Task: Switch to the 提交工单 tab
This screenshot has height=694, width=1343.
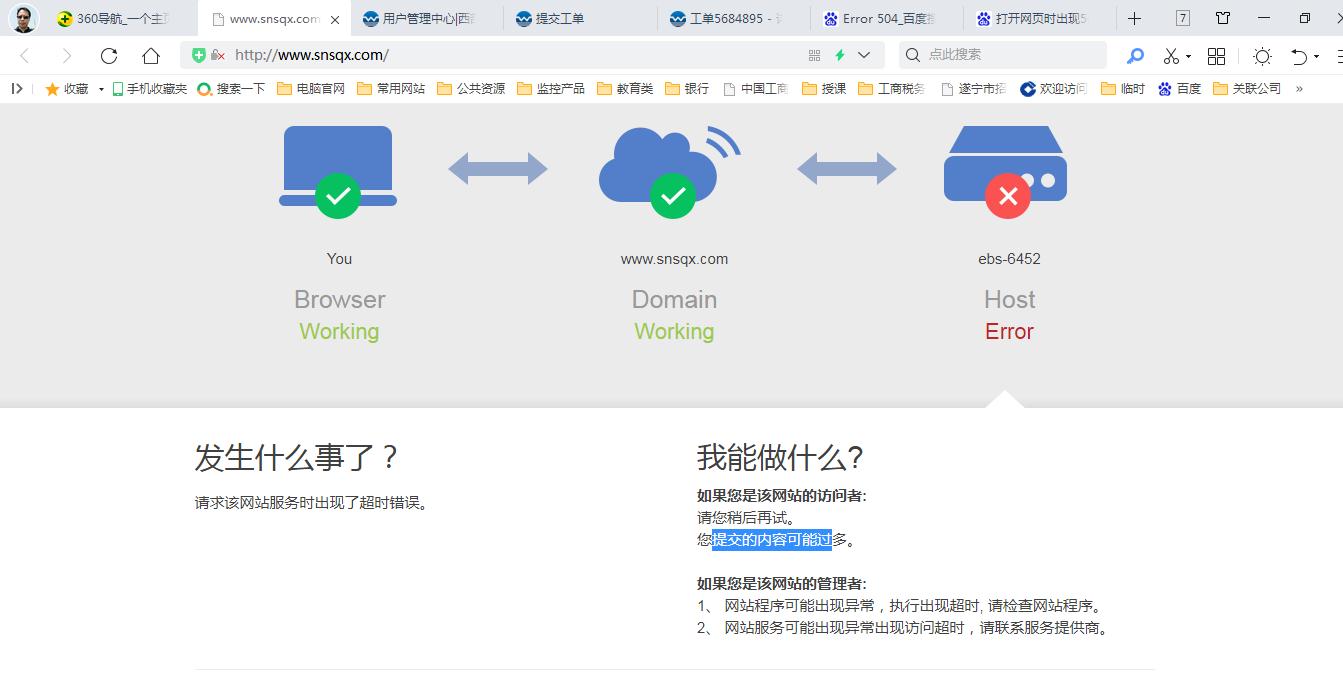Action: (560, 18)
